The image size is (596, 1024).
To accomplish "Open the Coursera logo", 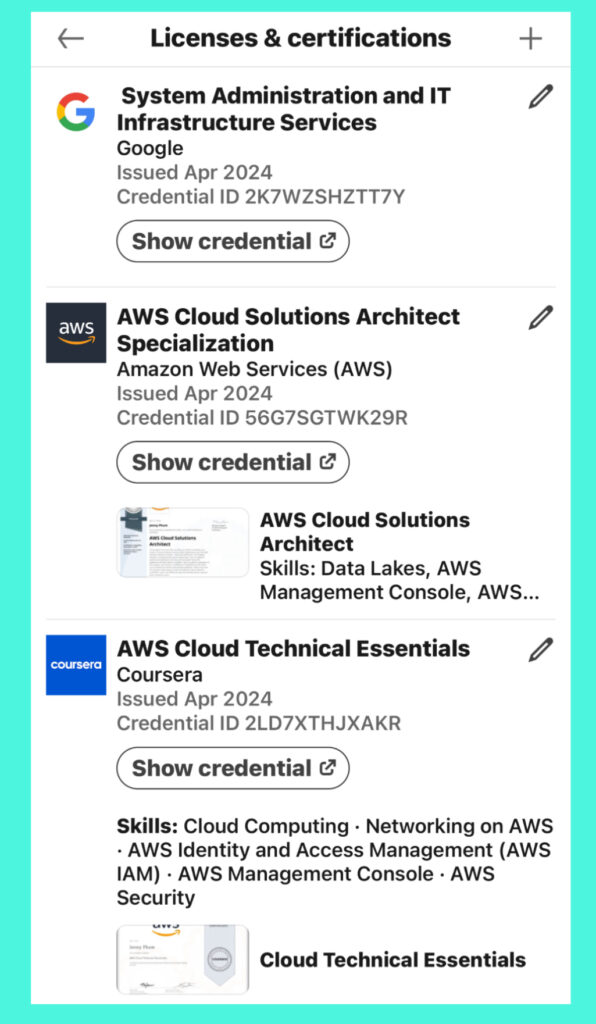I will tap(76, 665).
